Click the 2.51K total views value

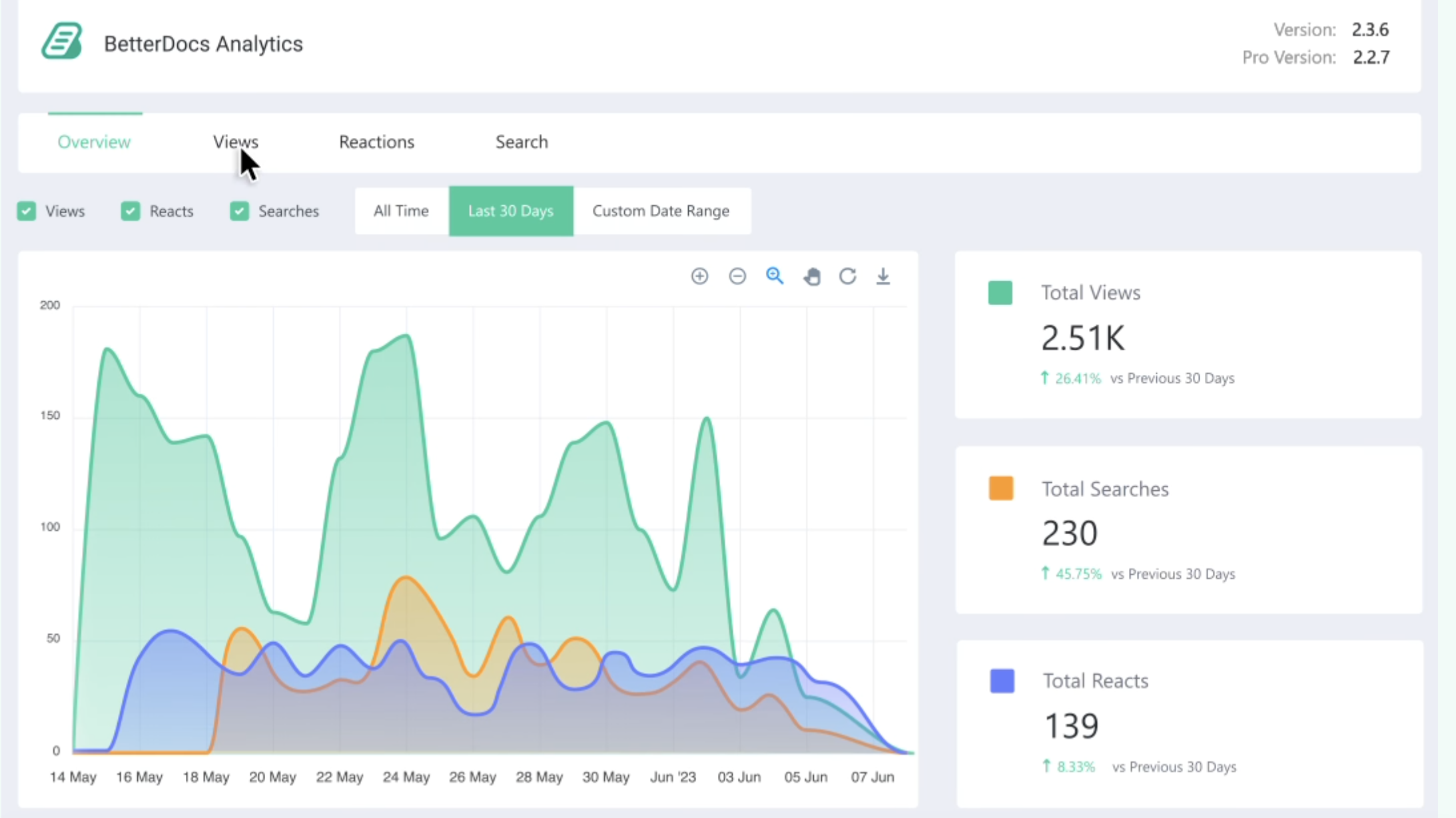pyautogui.click(x=1083, y=338)
